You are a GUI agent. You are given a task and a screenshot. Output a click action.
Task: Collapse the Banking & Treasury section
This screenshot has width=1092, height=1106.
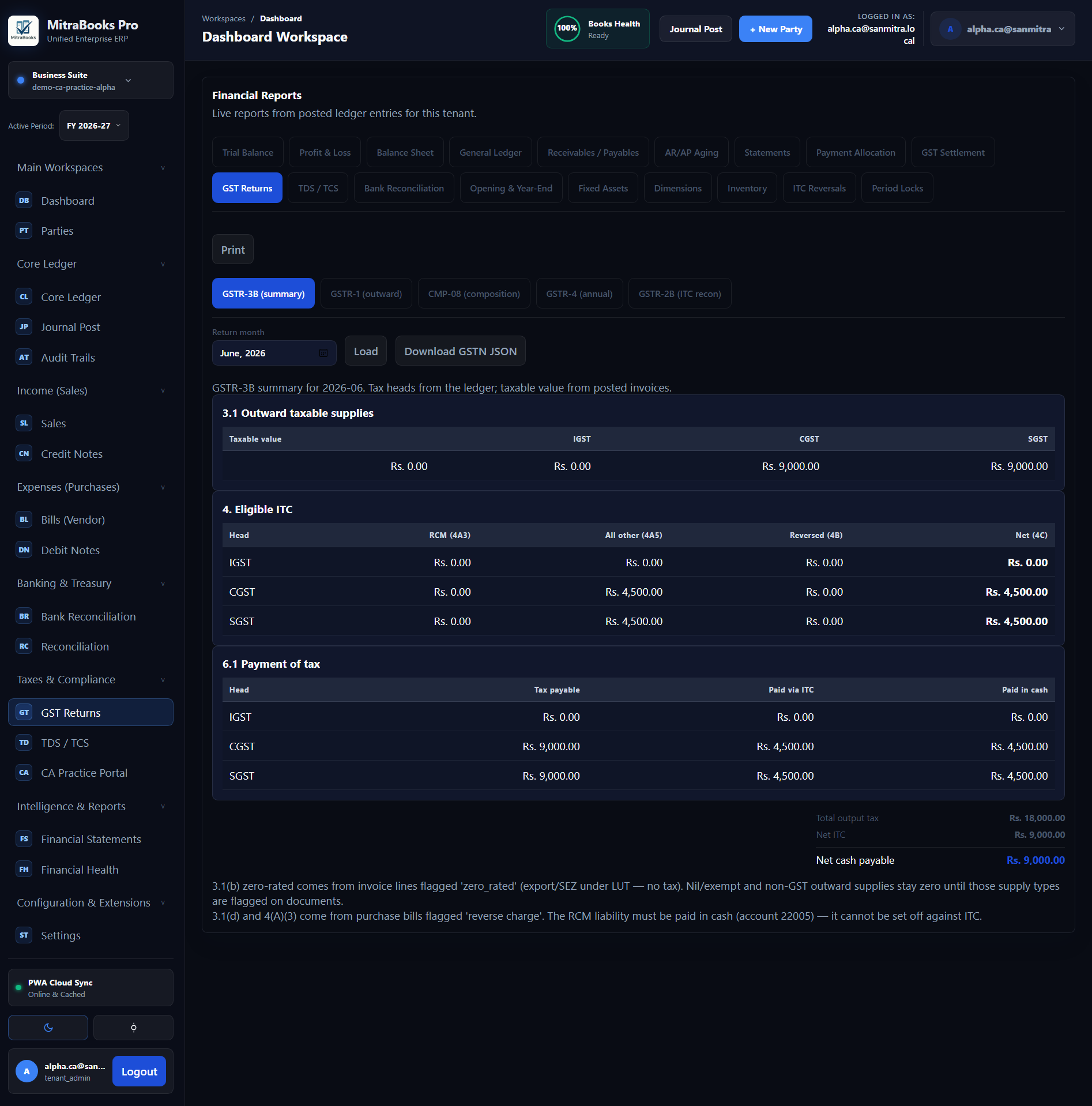click(x=91, y=584)
